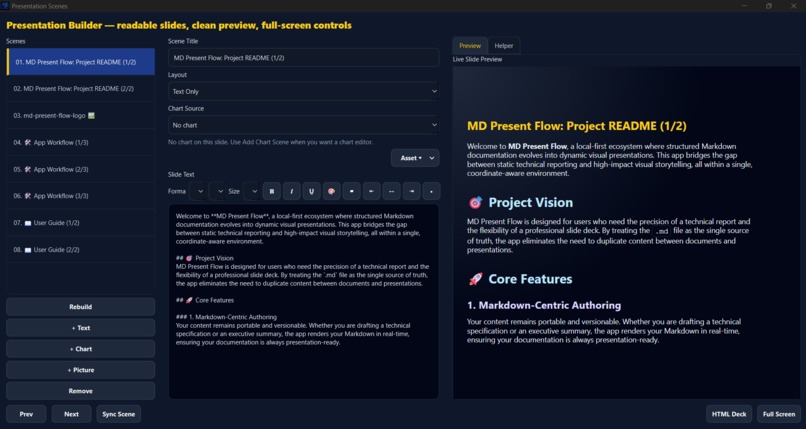The height and width of the screenshot is (429, 806).
Task: Add a picture scene with + Picture
Action: click(x=81, y=370)
